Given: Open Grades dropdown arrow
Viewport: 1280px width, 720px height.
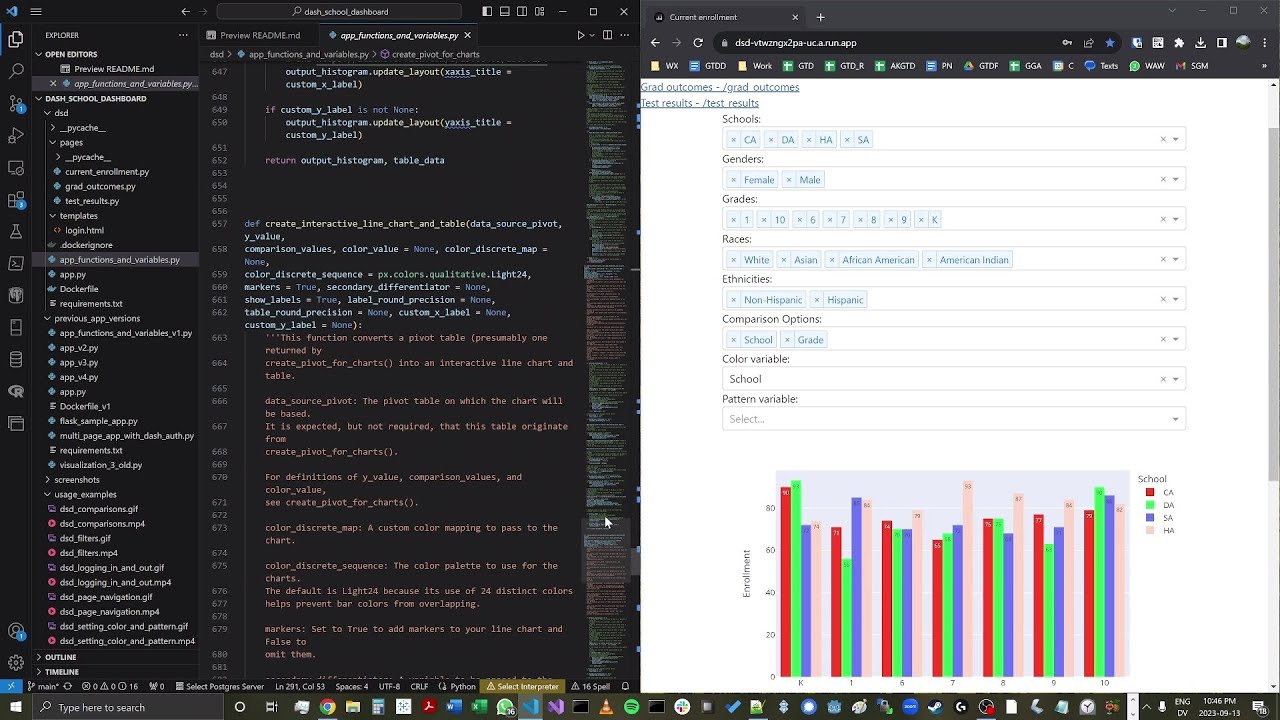Looking at the screenshot, I should click(1176, 220).
